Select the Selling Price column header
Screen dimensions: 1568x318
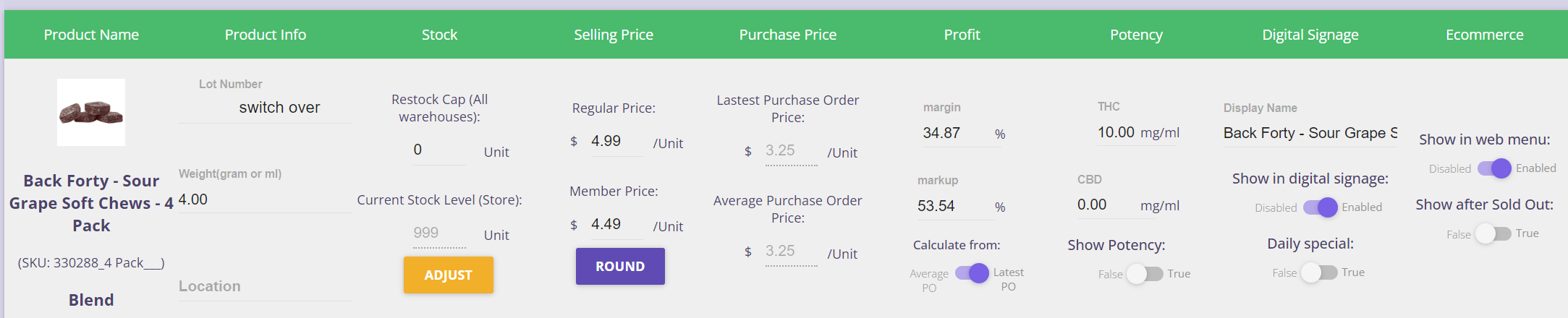coord(614,35)
